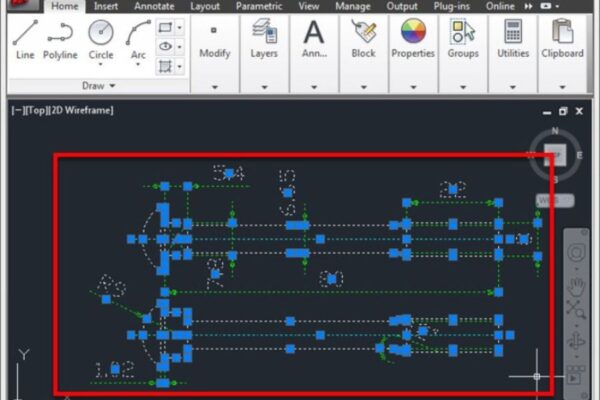The image size is (600, 400).
Task: Open the Groups panel icon
Action: click(462, 36)
